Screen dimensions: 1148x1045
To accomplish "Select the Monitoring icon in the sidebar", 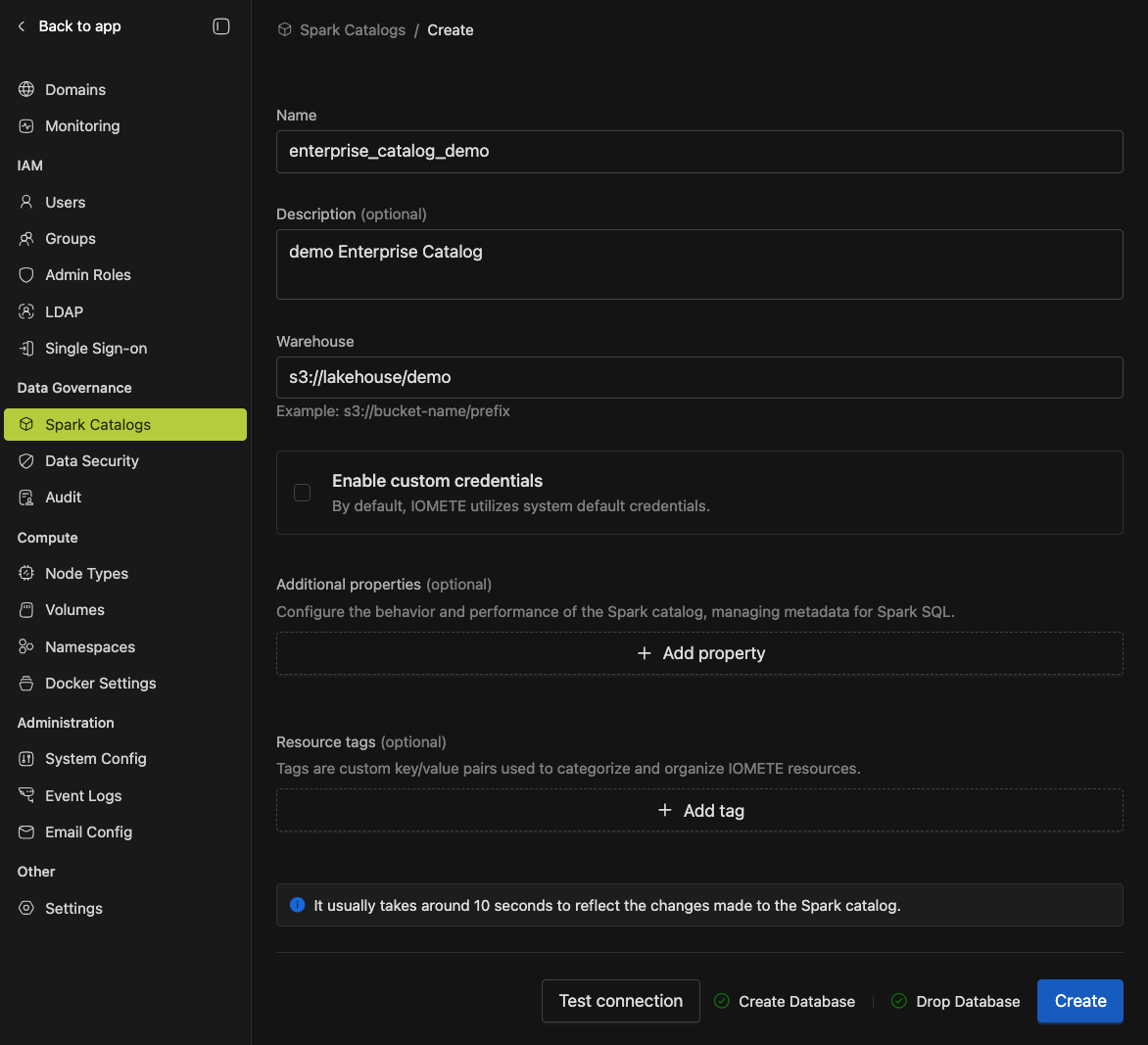I will point(25,125).
